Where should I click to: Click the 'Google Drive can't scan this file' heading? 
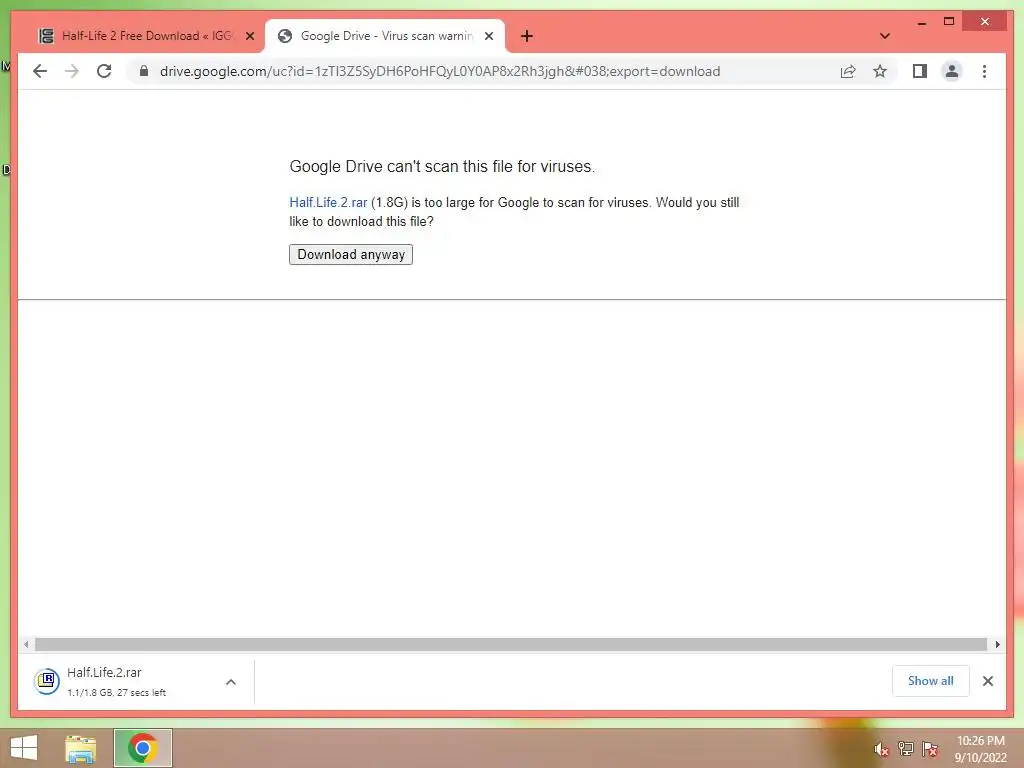tap(442, 167)
